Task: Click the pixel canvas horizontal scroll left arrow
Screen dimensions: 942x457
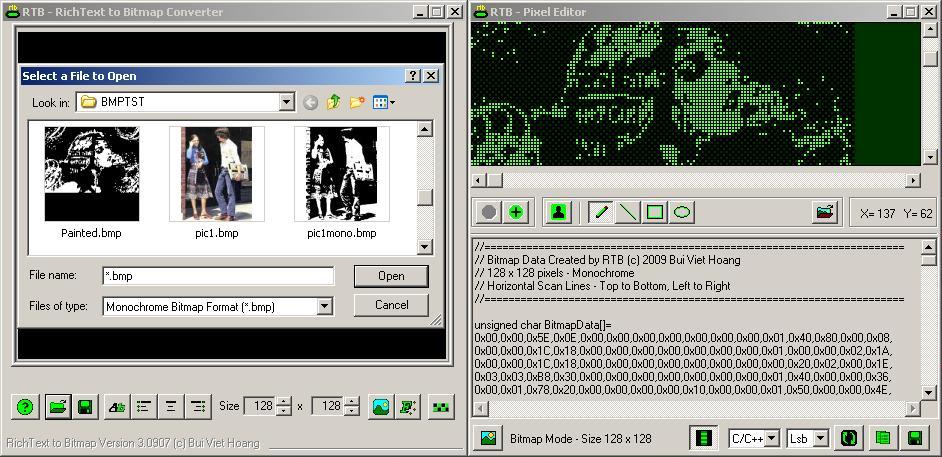Action: click(x=479, y=180)
